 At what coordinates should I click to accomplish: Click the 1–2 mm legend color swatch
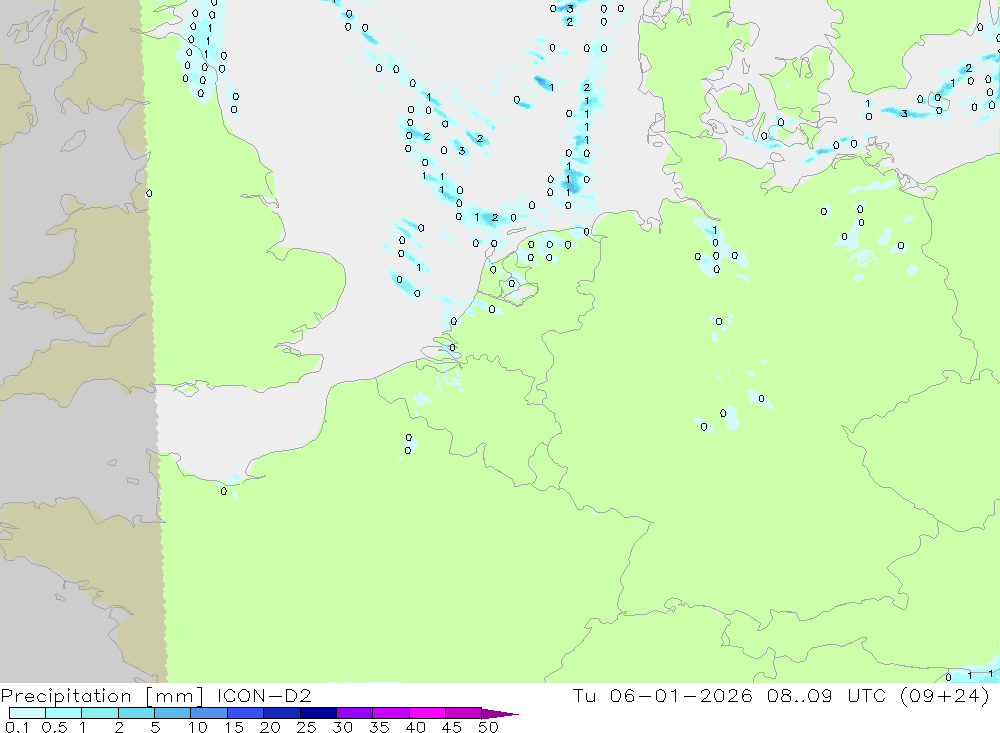click(x=100, y=713)
